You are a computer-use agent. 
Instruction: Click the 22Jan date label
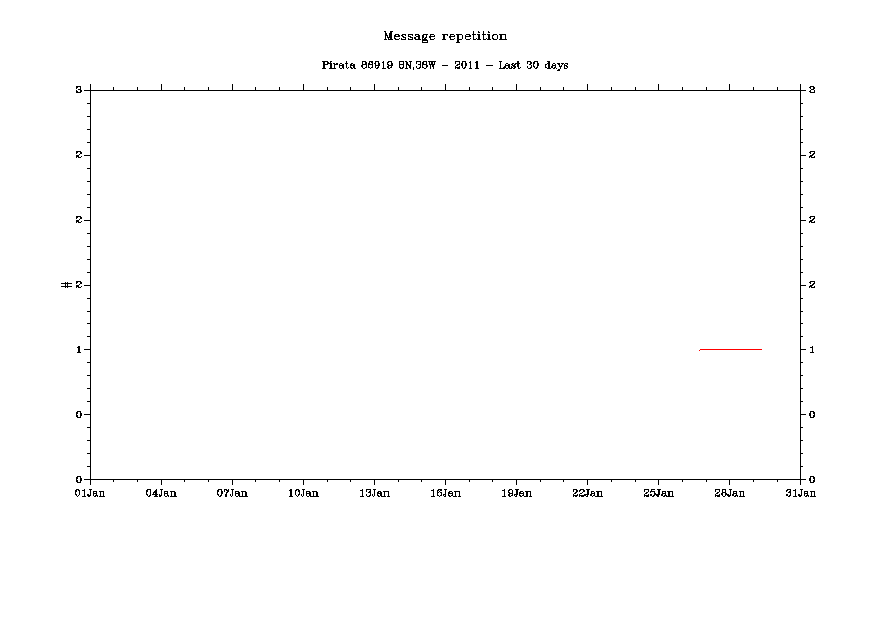(587, 493)
